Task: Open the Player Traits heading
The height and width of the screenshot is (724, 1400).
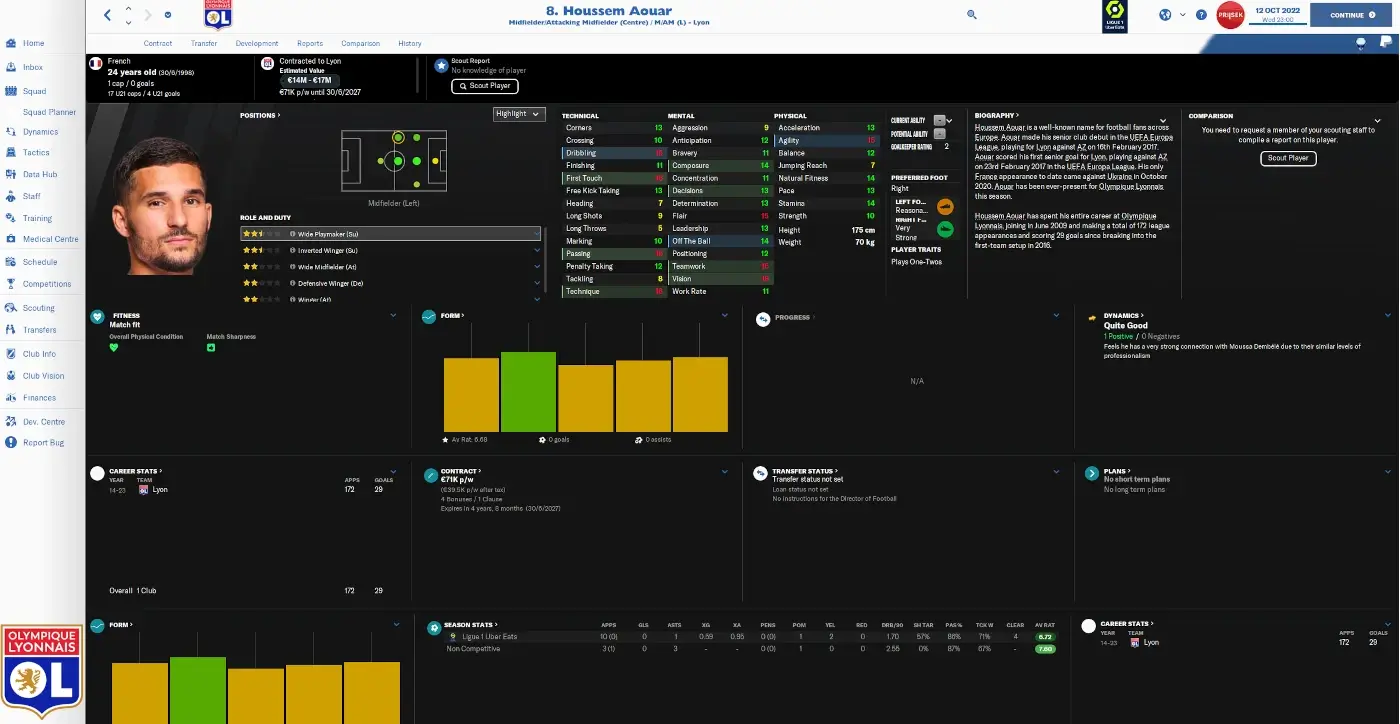Action: point(917,250)
